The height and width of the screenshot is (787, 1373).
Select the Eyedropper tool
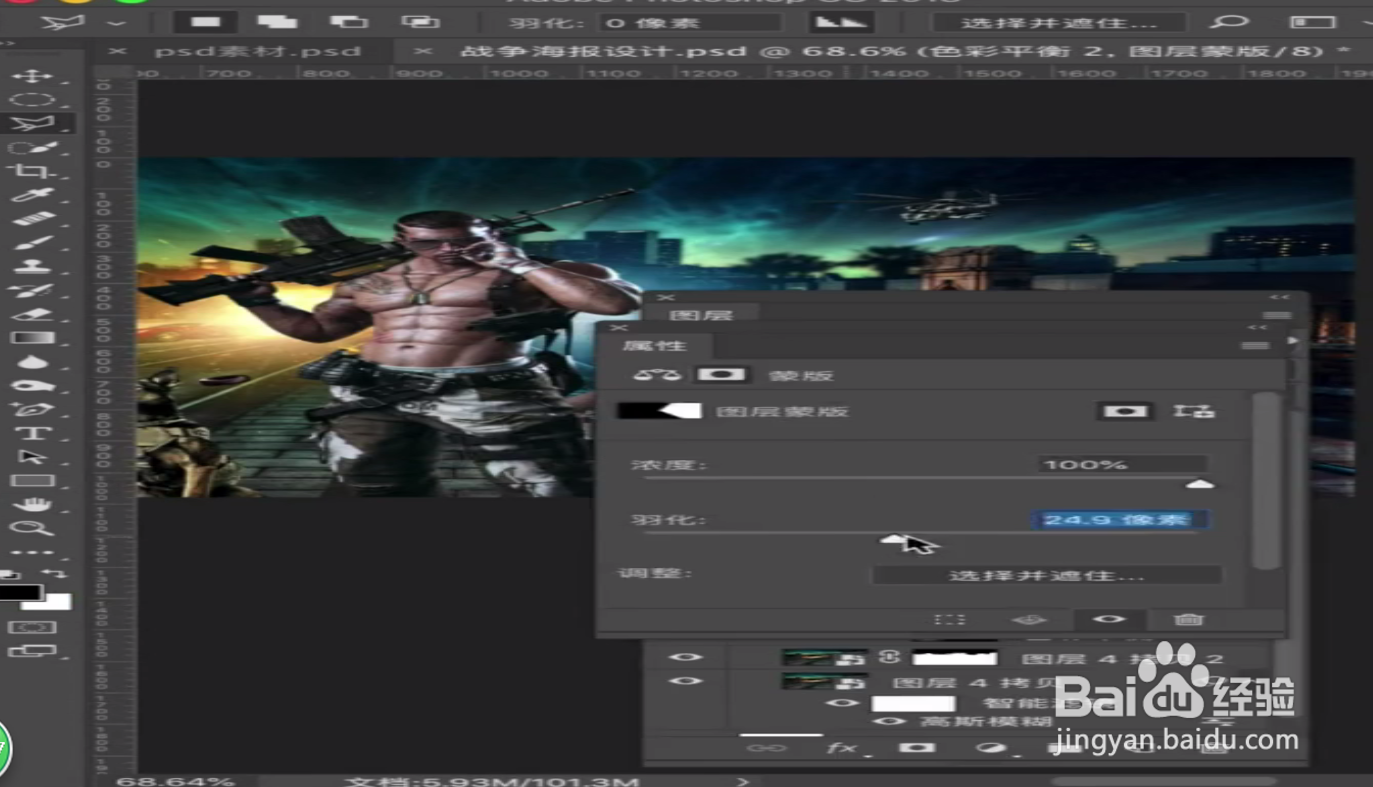coord(32,195)
